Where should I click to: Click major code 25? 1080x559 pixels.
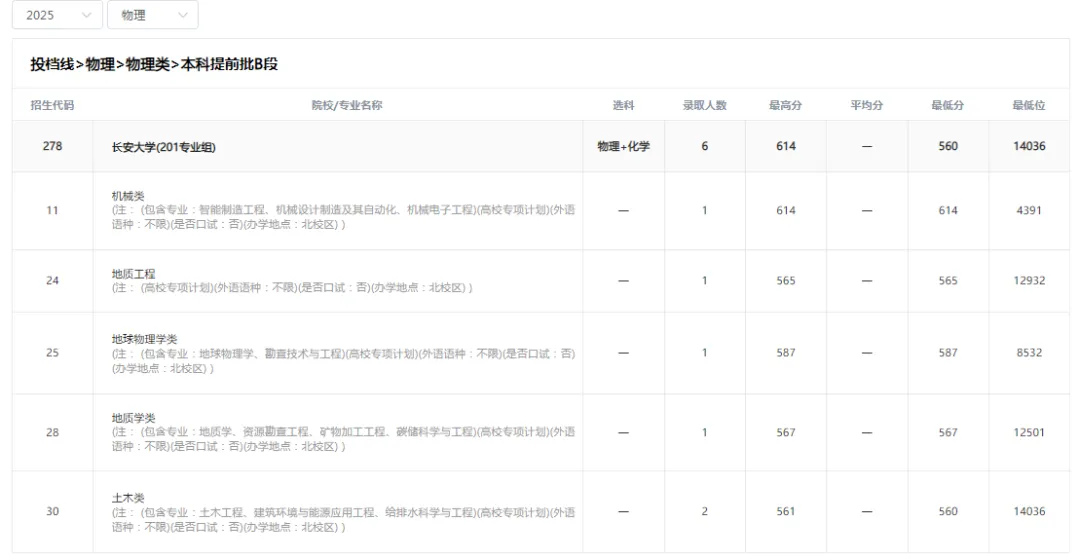tap(52, 352)
